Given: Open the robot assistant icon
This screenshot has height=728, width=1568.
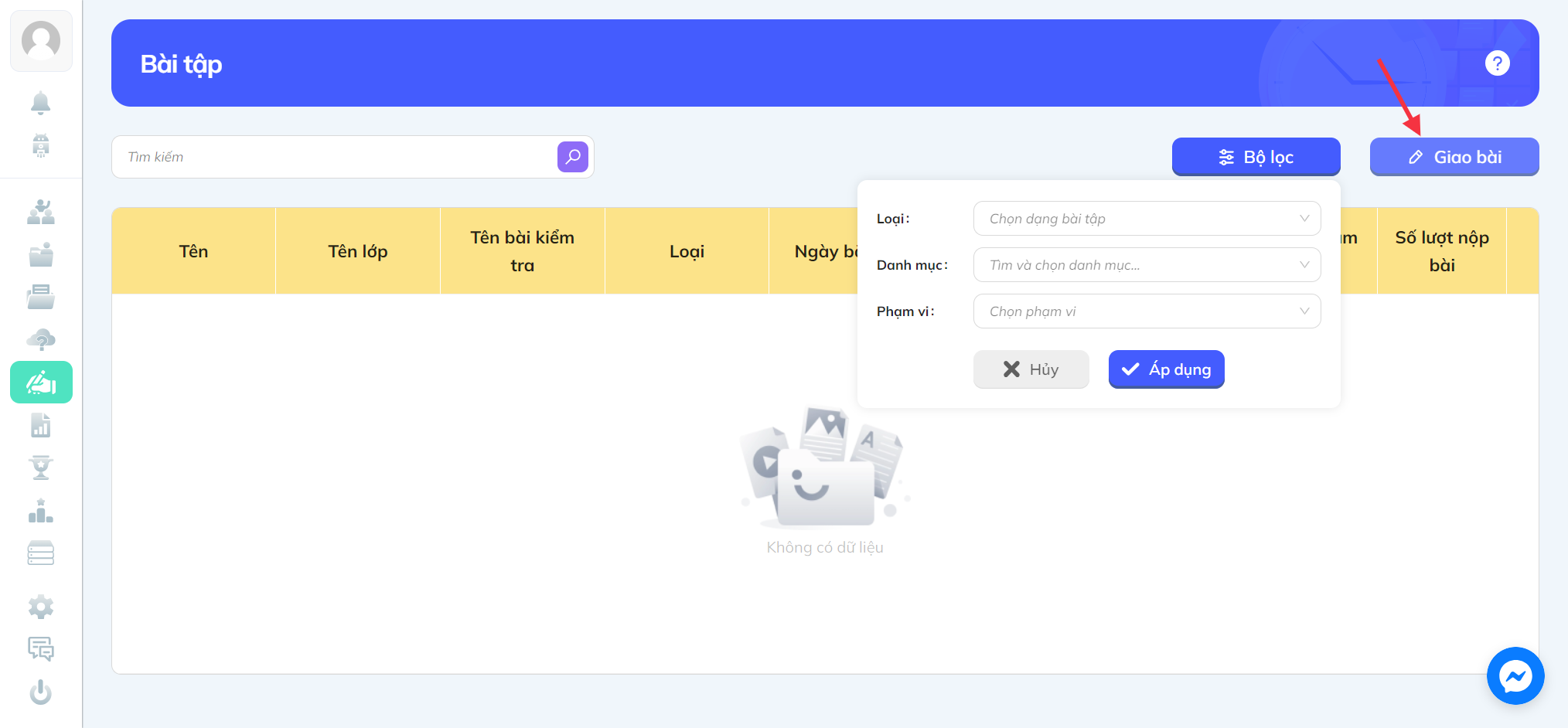Looking at the screenshot, I should coord(41,145).
